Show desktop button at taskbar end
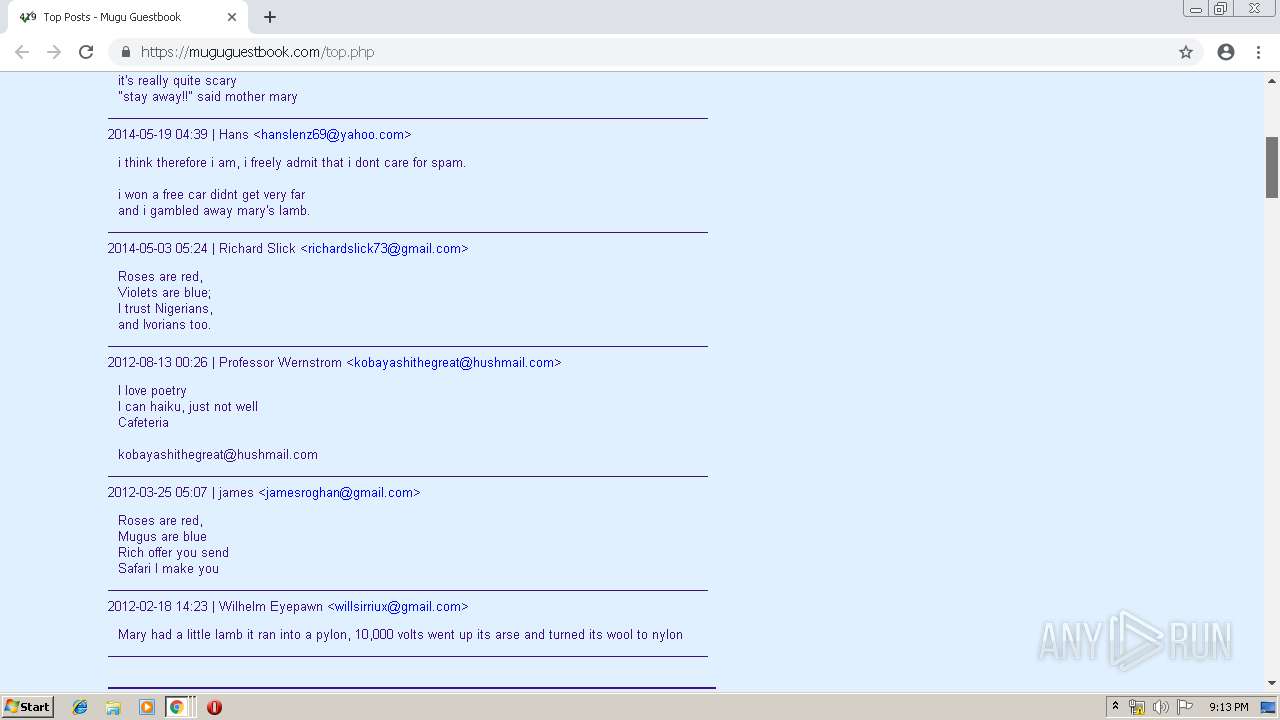Image resolution: width=1280 pixels, height=720 pixels. point(1270,707)
